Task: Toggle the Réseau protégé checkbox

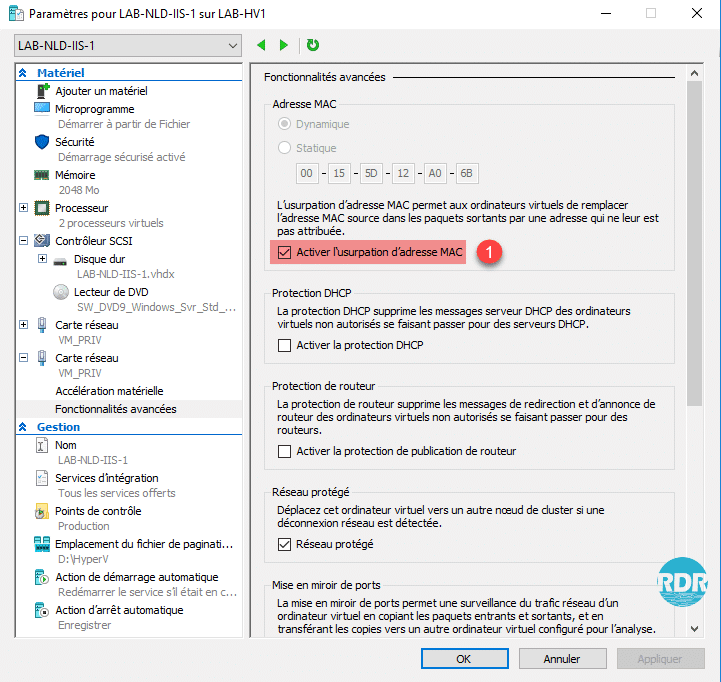Action: point(284,544)
